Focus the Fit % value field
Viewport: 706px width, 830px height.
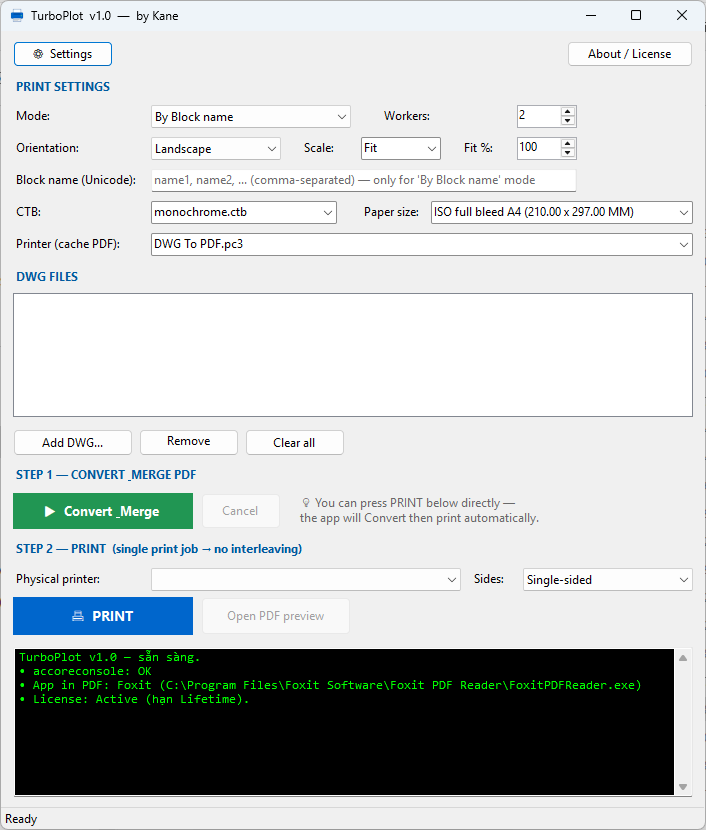coord(539,148)
